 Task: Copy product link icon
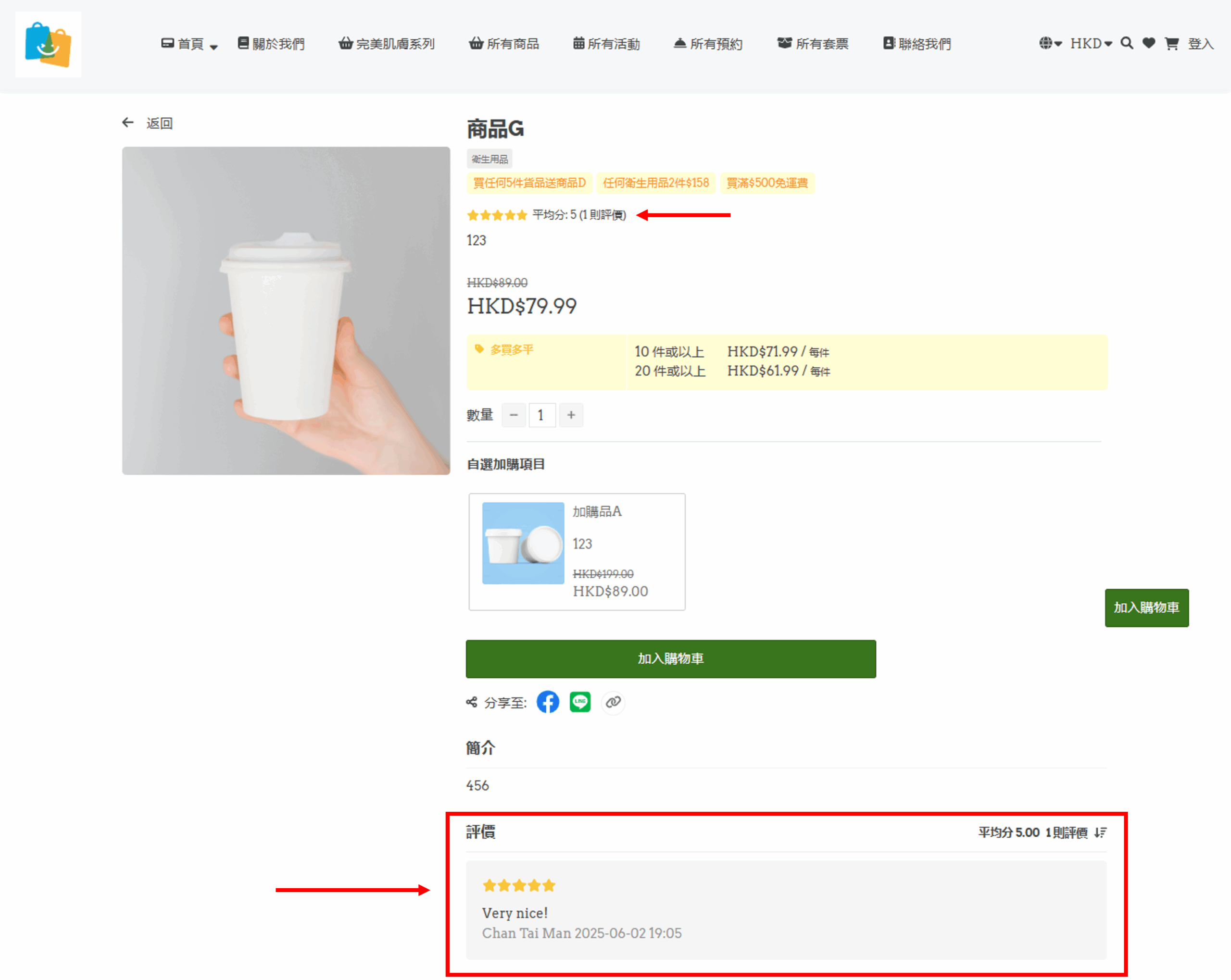(613, 702)
